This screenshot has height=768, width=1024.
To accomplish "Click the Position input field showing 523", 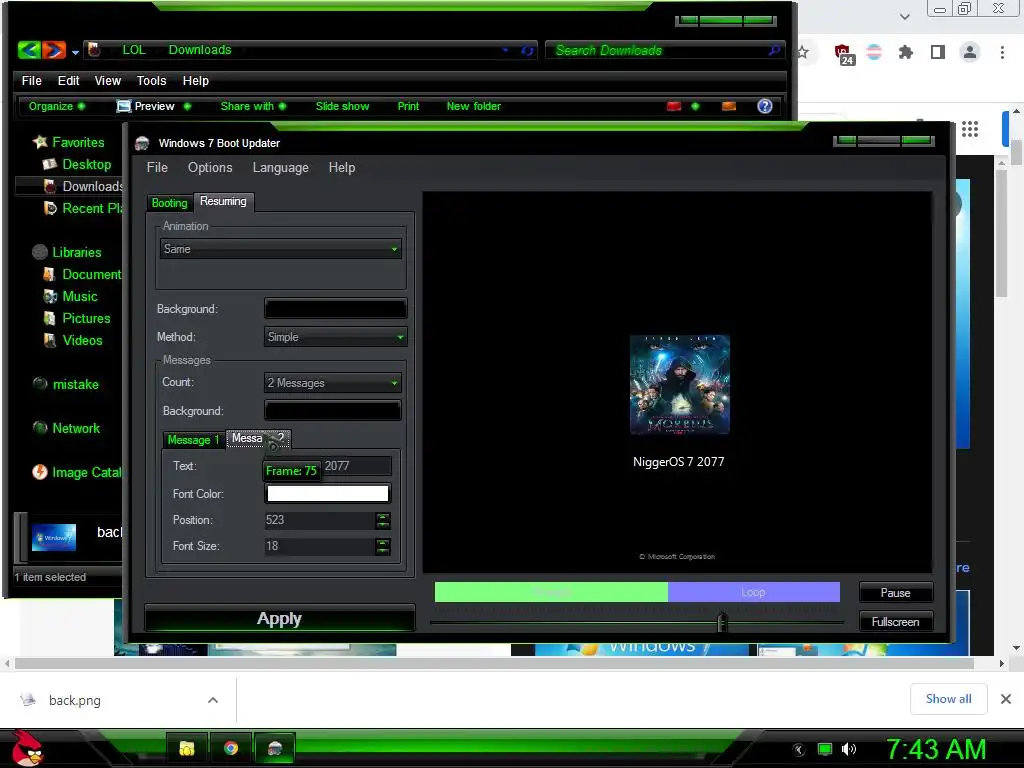I will click(319, 520).
